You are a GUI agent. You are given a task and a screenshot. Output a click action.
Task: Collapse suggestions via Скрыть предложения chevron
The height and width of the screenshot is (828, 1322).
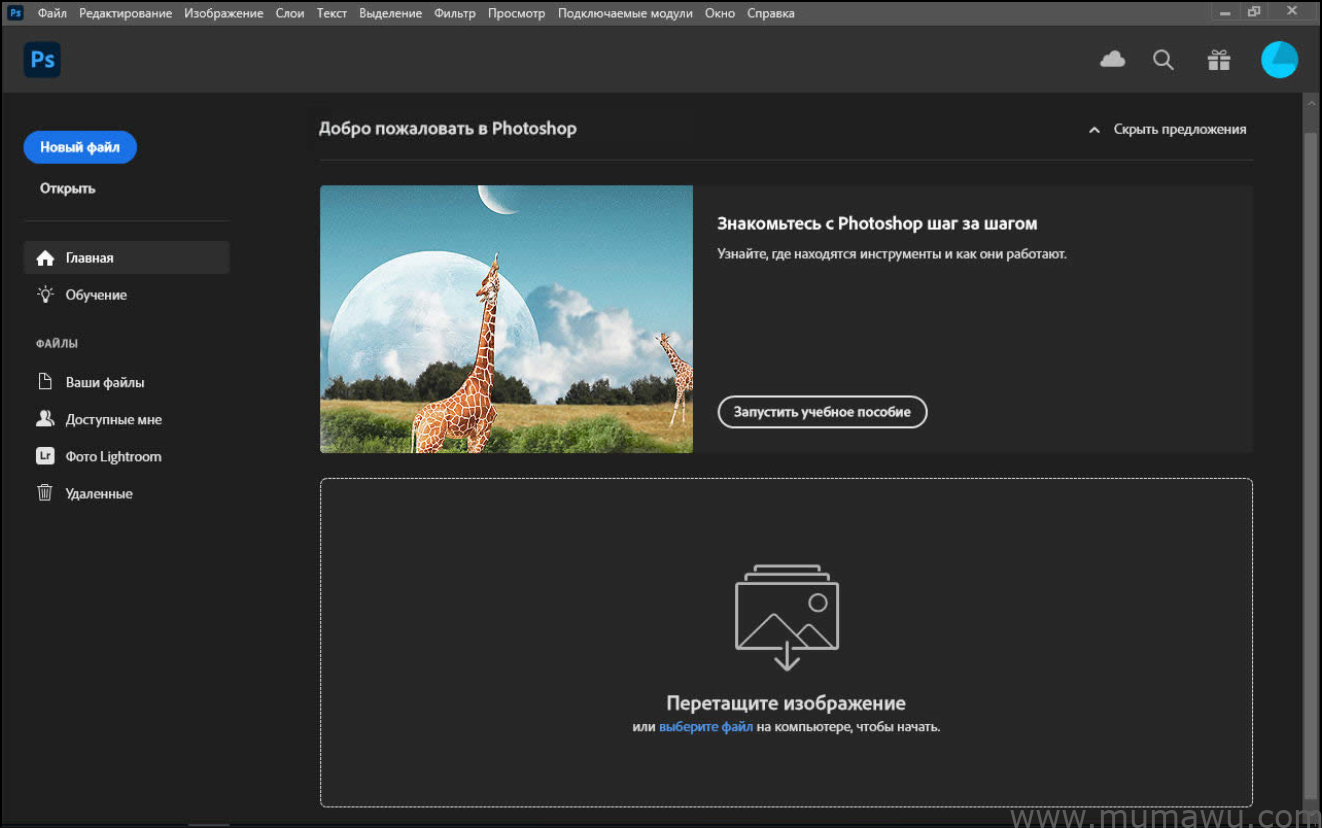(1093, 129)
